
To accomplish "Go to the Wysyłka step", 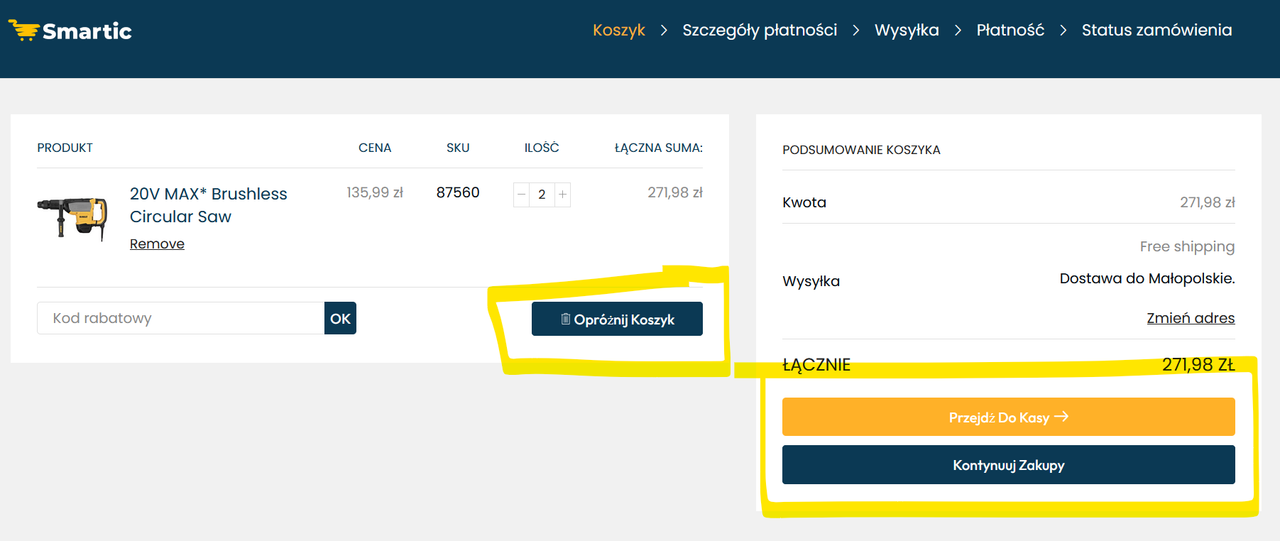I will click(x=907, y=30).
